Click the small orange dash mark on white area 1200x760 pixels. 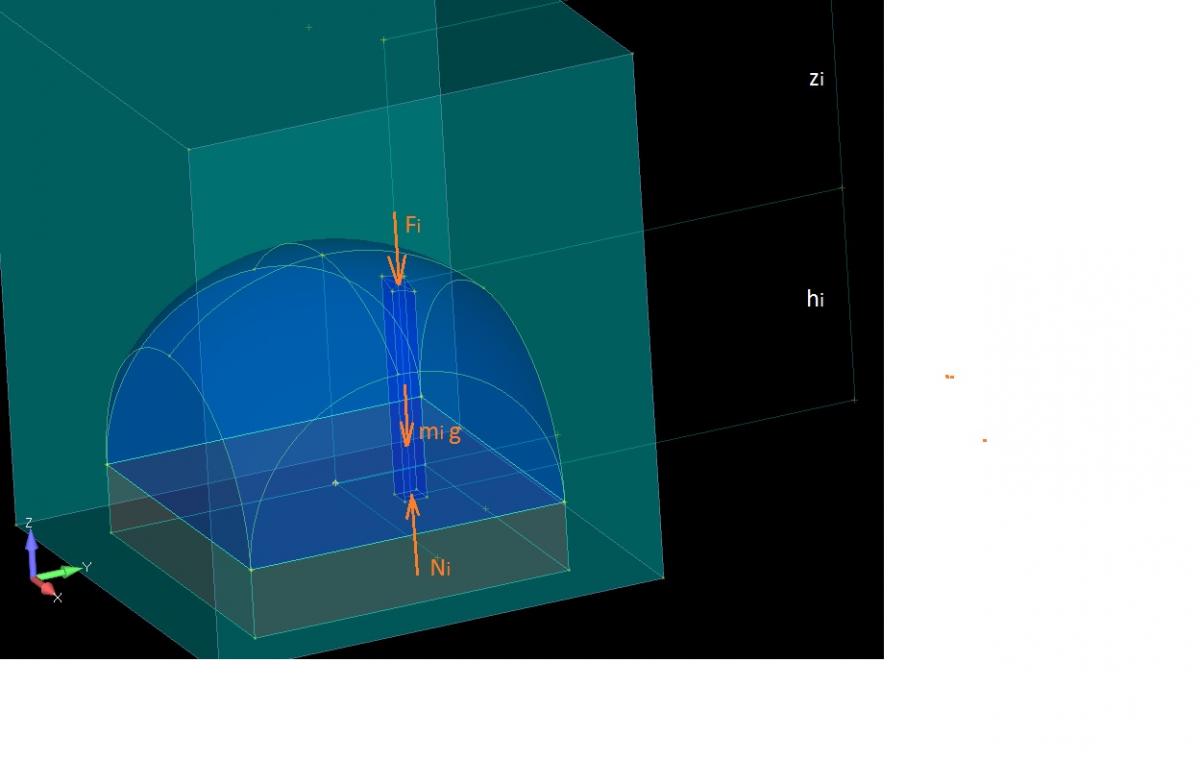point(950,377)
